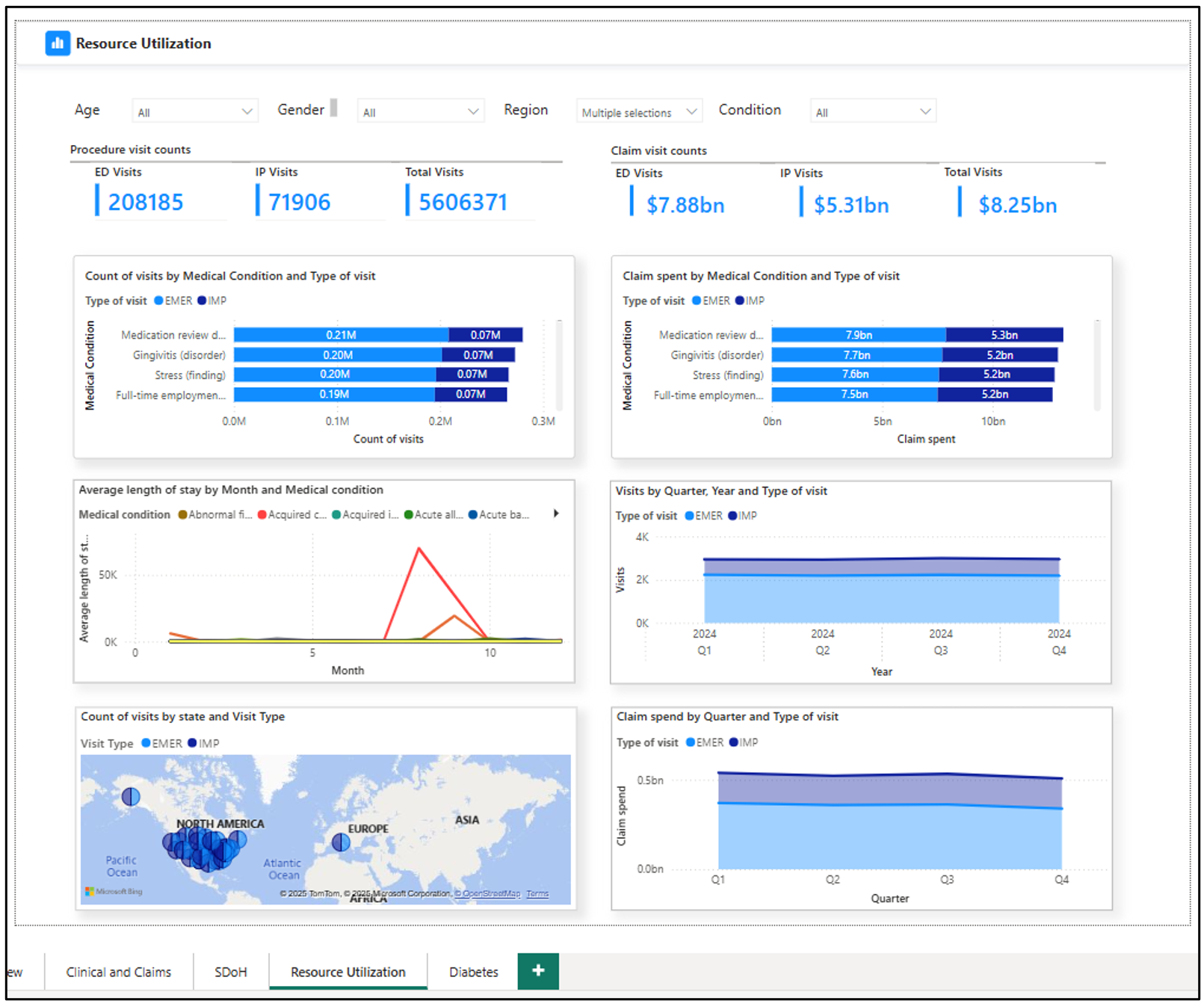Click the 0.07M IMP bar for Full-time employment
1204x1001 pixels.
point(471,394)
